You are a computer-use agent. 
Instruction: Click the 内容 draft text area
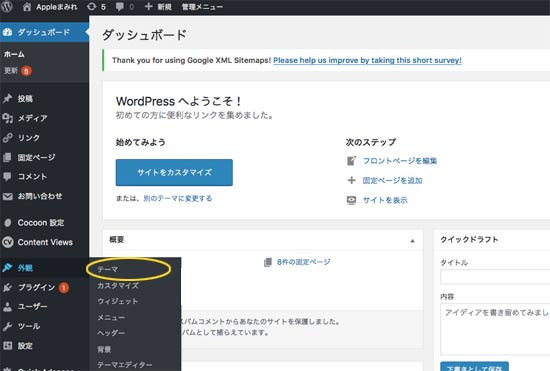point(495,330)
